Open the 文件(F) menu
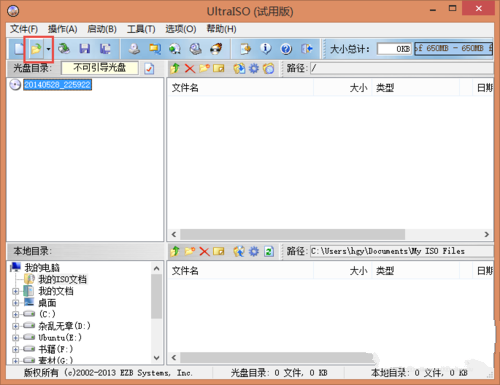Viewport: 500px width, 385px height. coord(24,29)
